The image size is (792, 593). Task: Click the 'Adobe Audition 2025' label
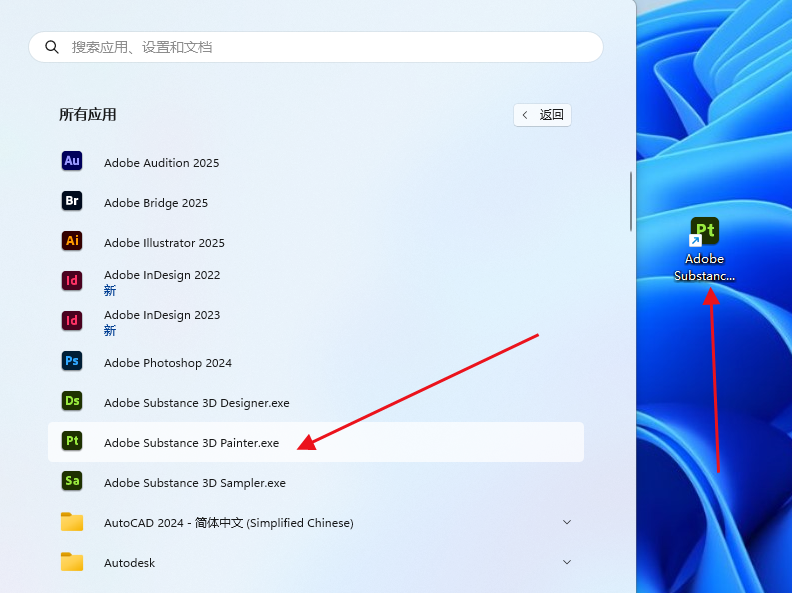click(x=162, y=163)
